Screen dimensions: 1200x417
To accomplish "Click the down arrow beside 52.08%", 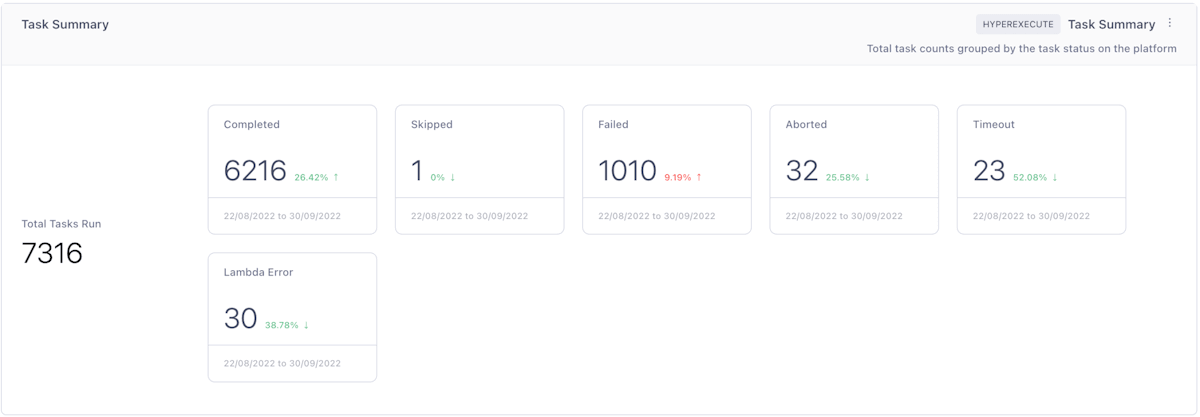I will pos(1054,177).
